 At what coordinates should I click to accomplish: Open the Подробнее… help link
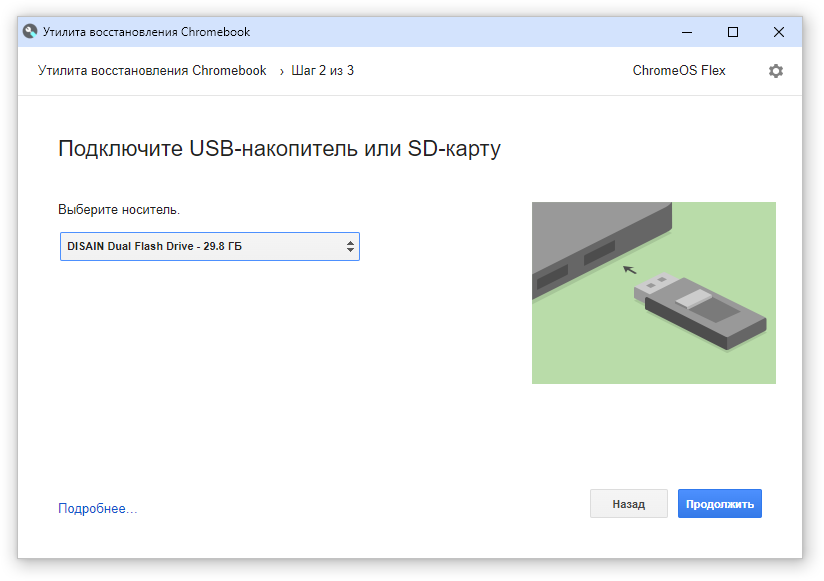click(x=98, y=509)
